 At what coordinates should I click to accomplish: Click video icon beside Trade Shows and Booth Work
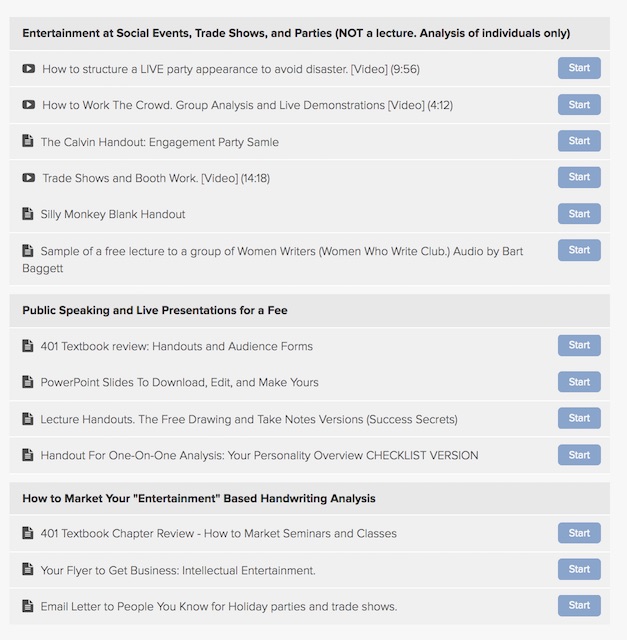click(28, 178)
